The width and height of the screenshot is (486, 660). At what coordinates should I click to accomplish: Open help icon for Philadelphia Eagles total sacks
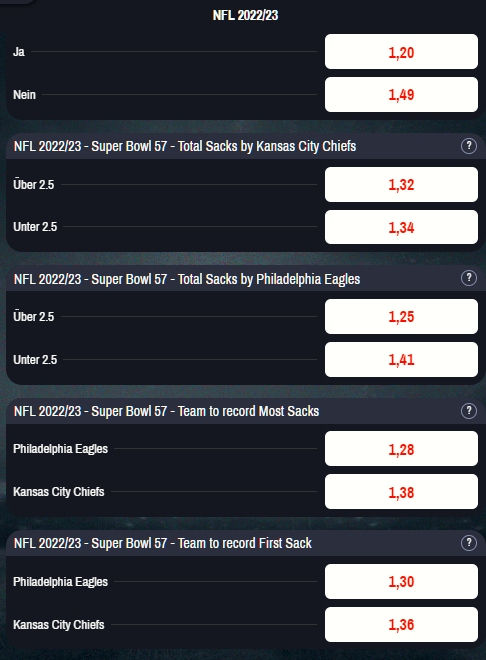[469, 278]
